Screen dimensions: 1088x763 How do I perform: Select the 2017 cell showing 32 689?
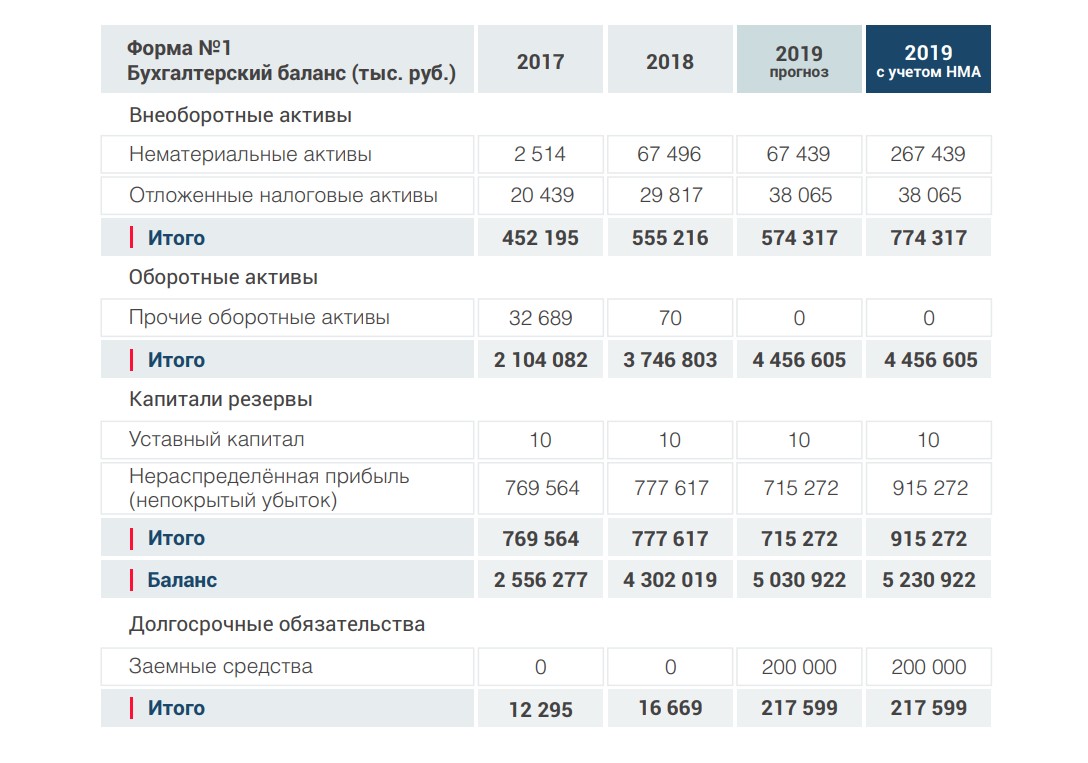[541, 318]
